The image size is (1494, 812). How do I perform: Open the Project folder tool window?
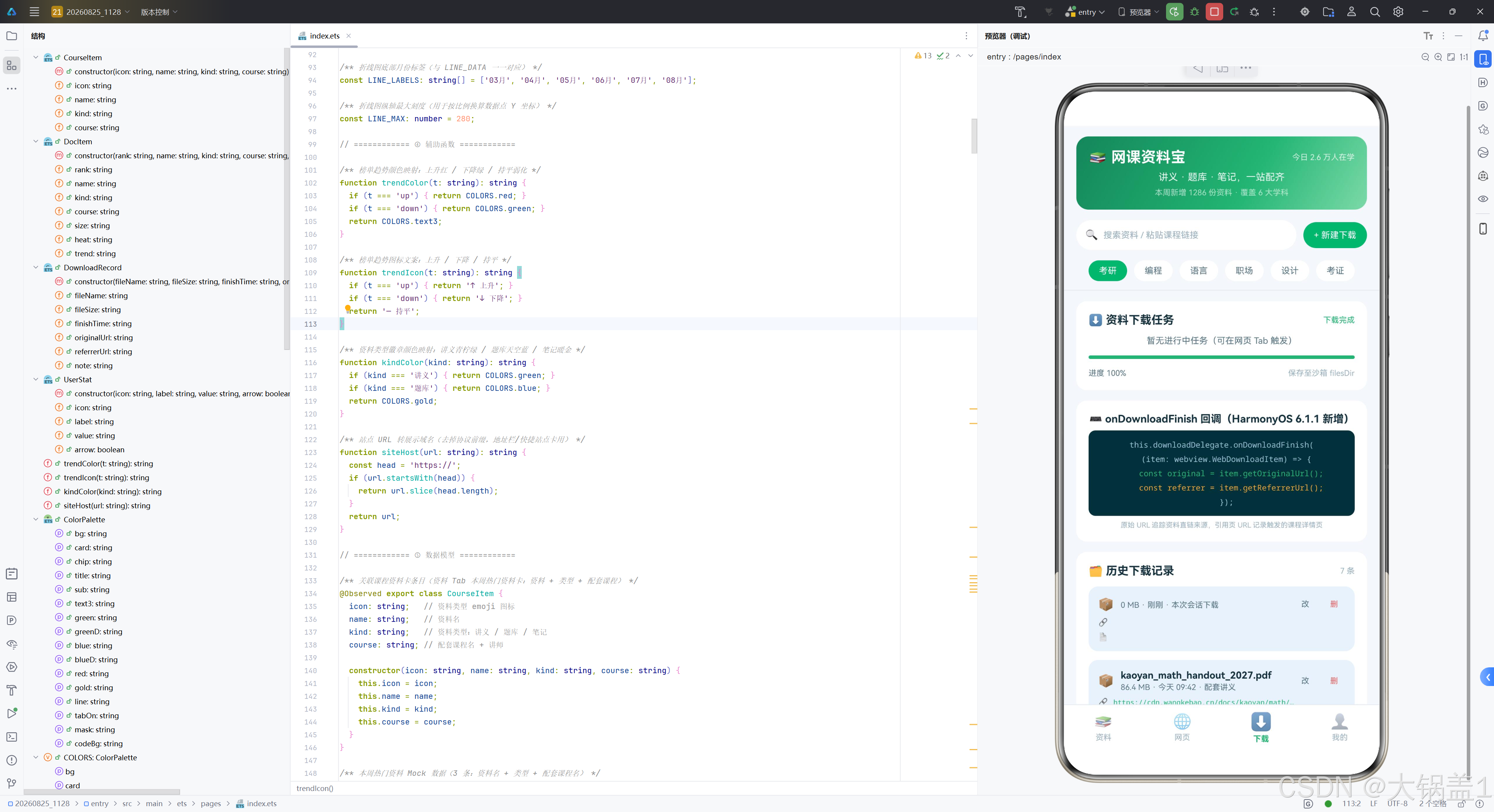coord(12,36)
